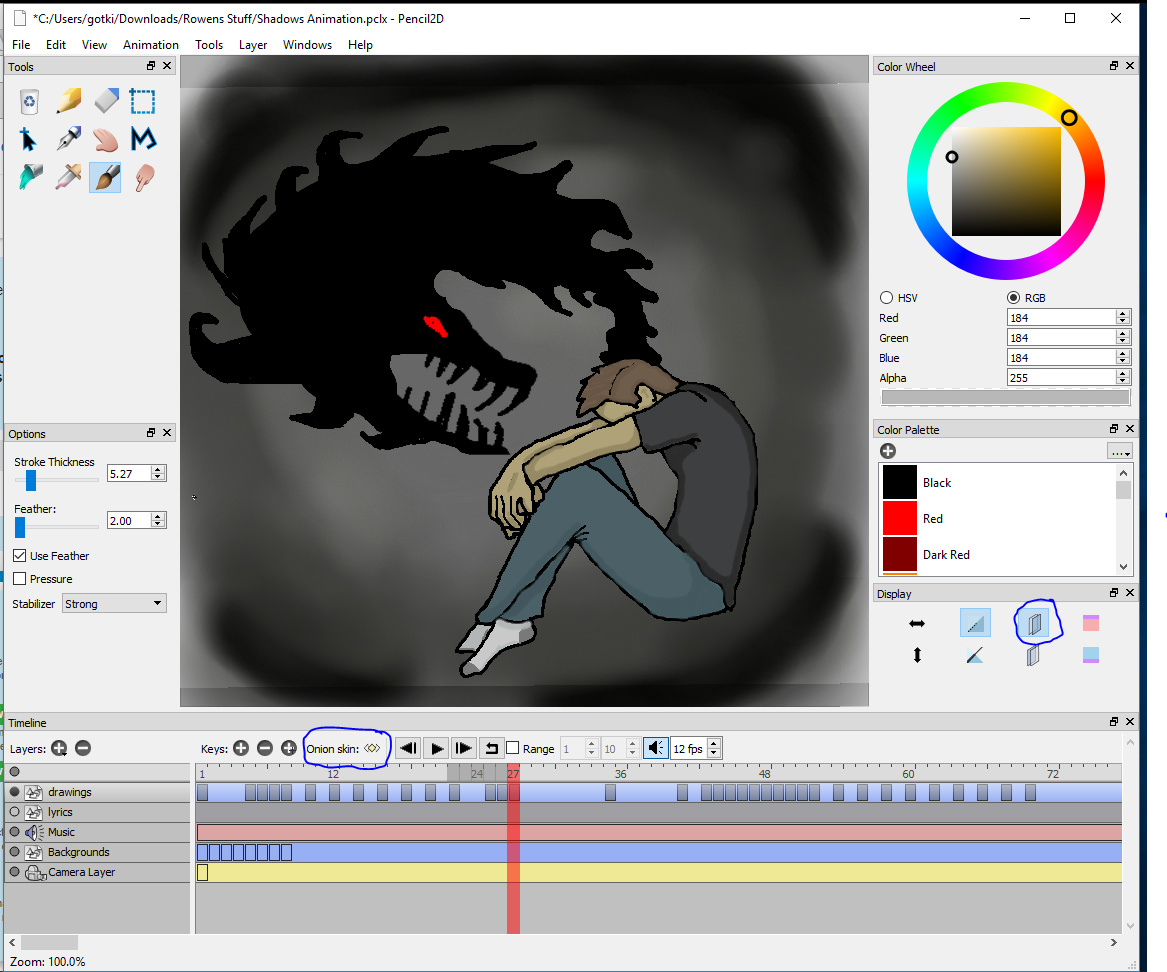The image size is (1167, 972).
Task: Disable the Use Feather checkbox
Action: 20,556
